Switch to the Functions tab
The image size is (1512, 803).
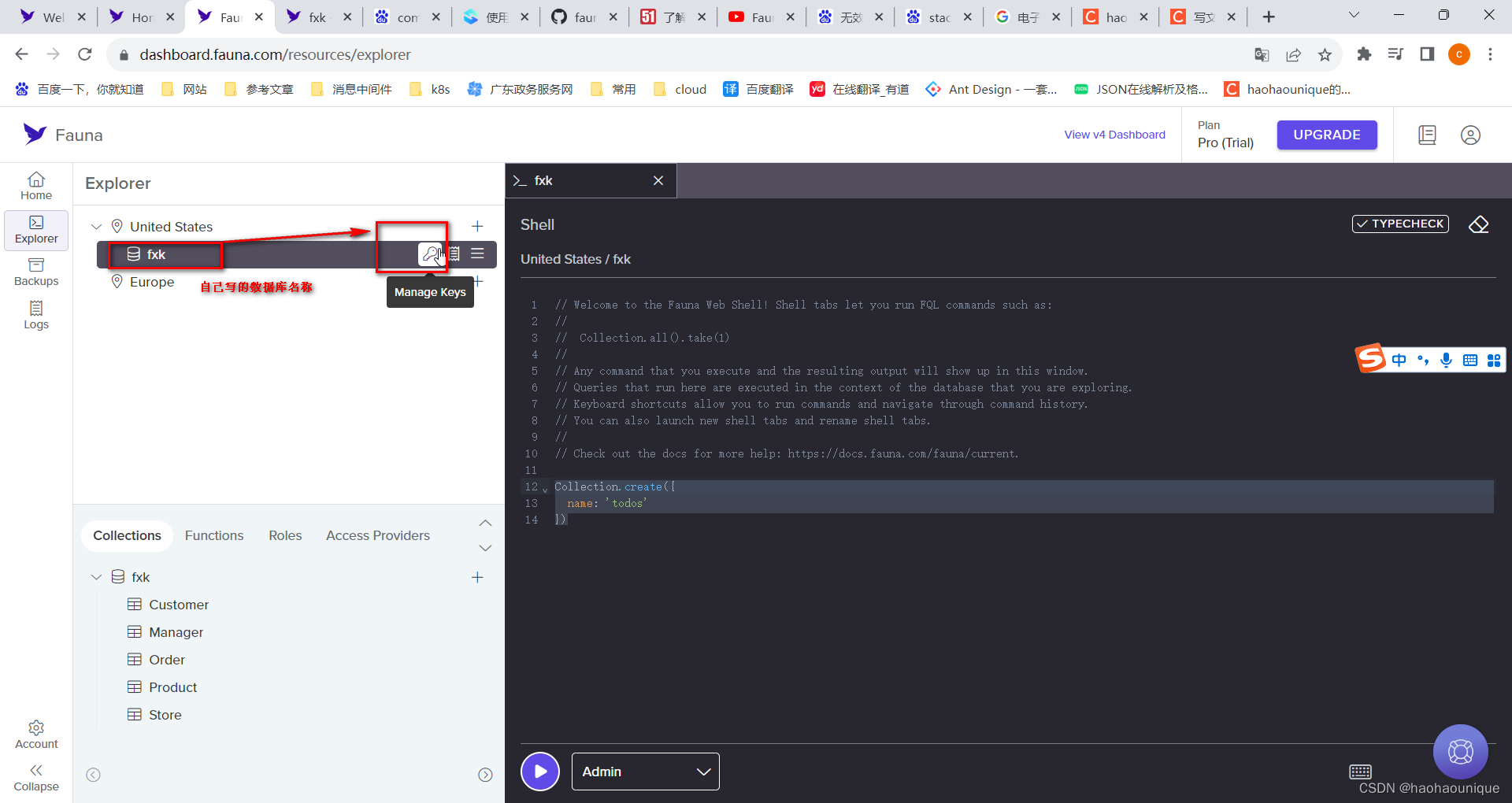[x=214, y=535]
